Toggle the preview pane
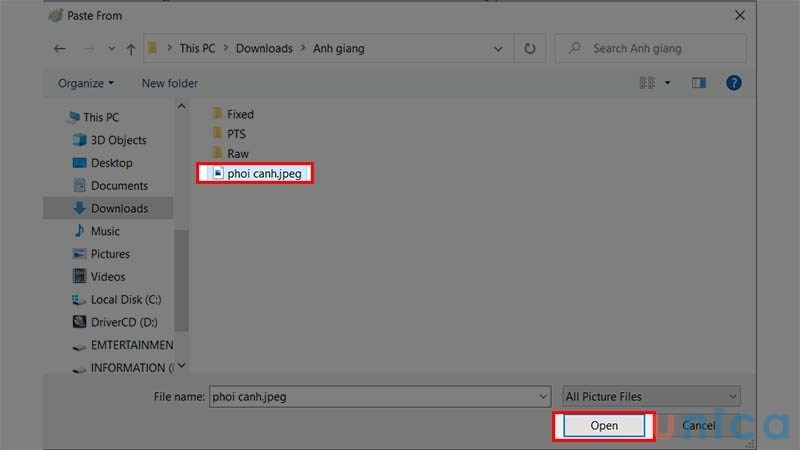 pos(698,83)
